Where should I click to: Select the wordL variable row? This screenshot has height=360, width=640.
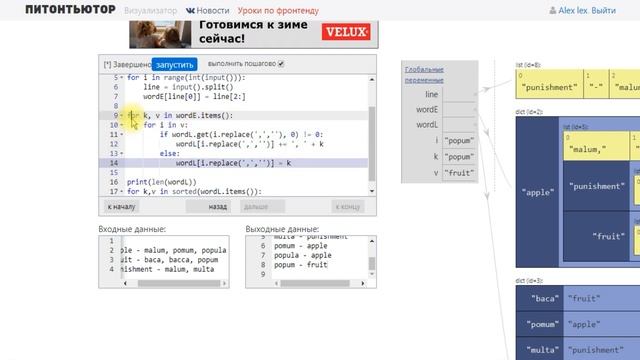coord(440,124)
